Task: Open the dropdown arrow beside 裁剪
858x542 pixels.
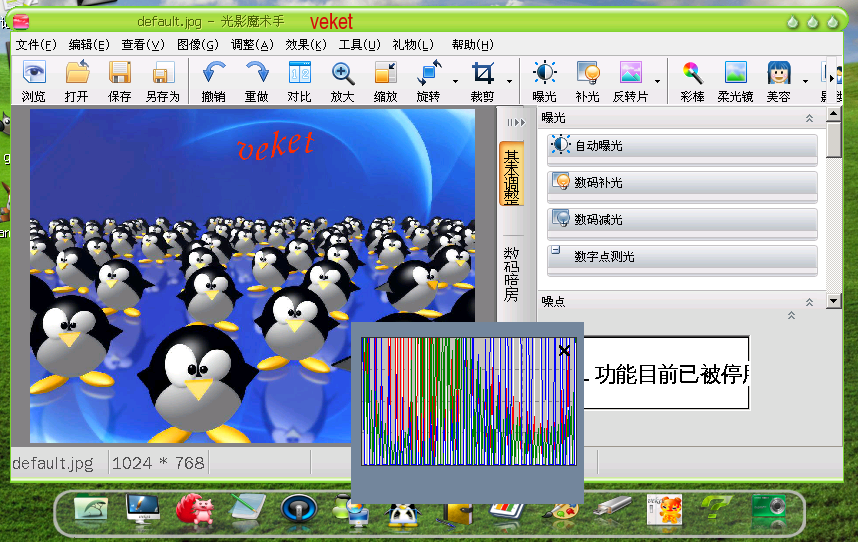Action: point(509,81)
